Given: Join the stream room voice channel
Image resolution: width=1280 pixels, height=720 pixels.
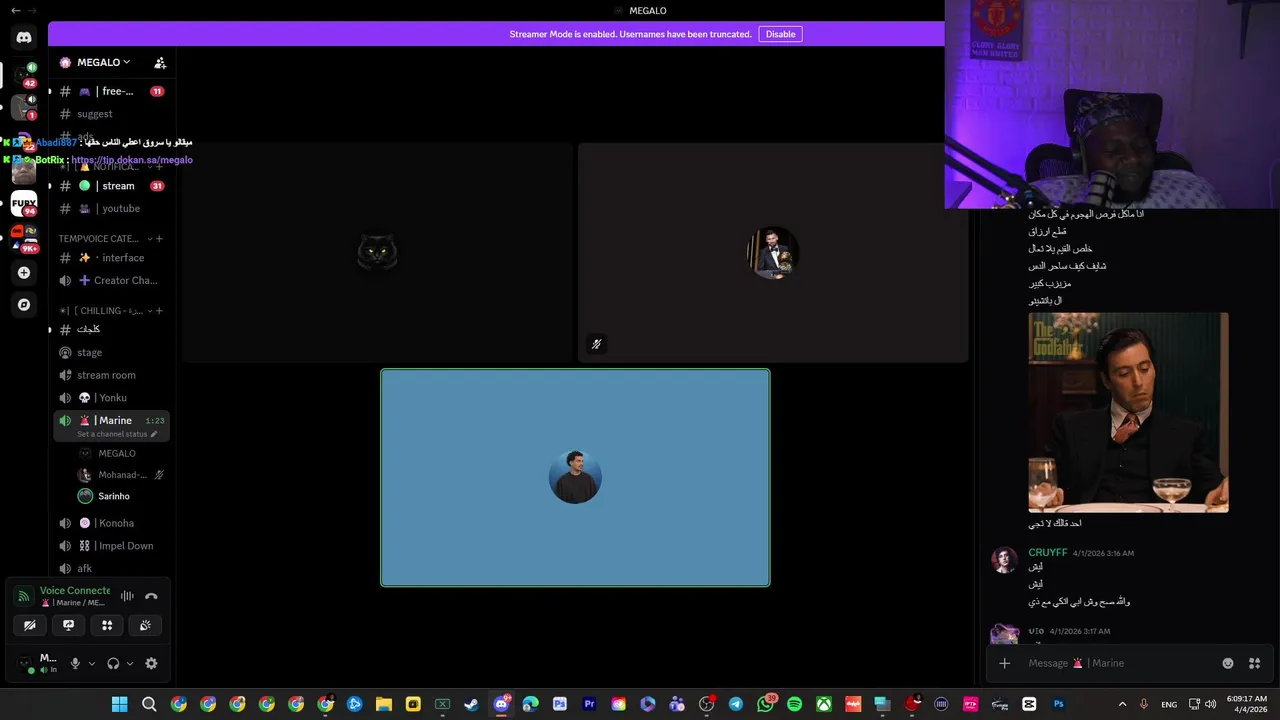Looking at the screenshot, I should (111, 375).
